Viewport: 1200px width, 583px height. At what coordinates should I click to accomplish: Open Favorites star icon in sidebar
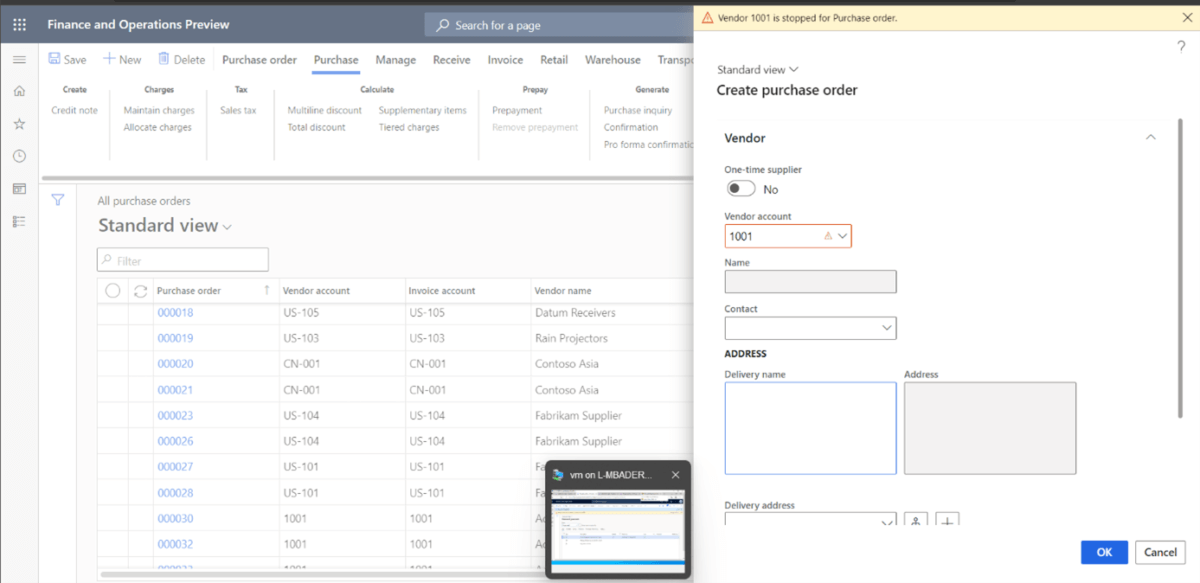(19, 124)
